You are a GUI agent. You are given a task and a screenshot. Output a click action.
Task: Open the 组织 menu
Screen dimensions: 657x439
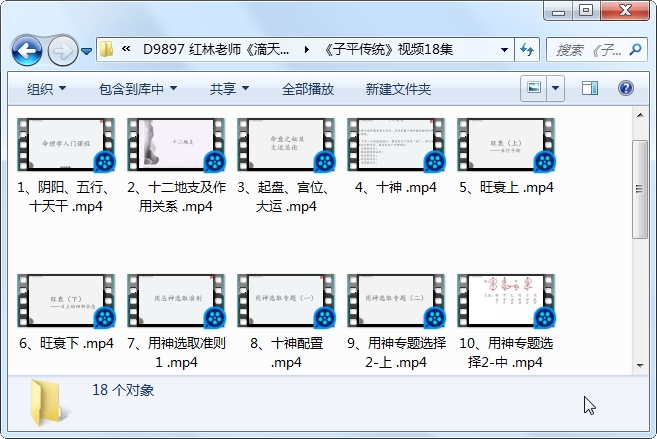[46, 89]
